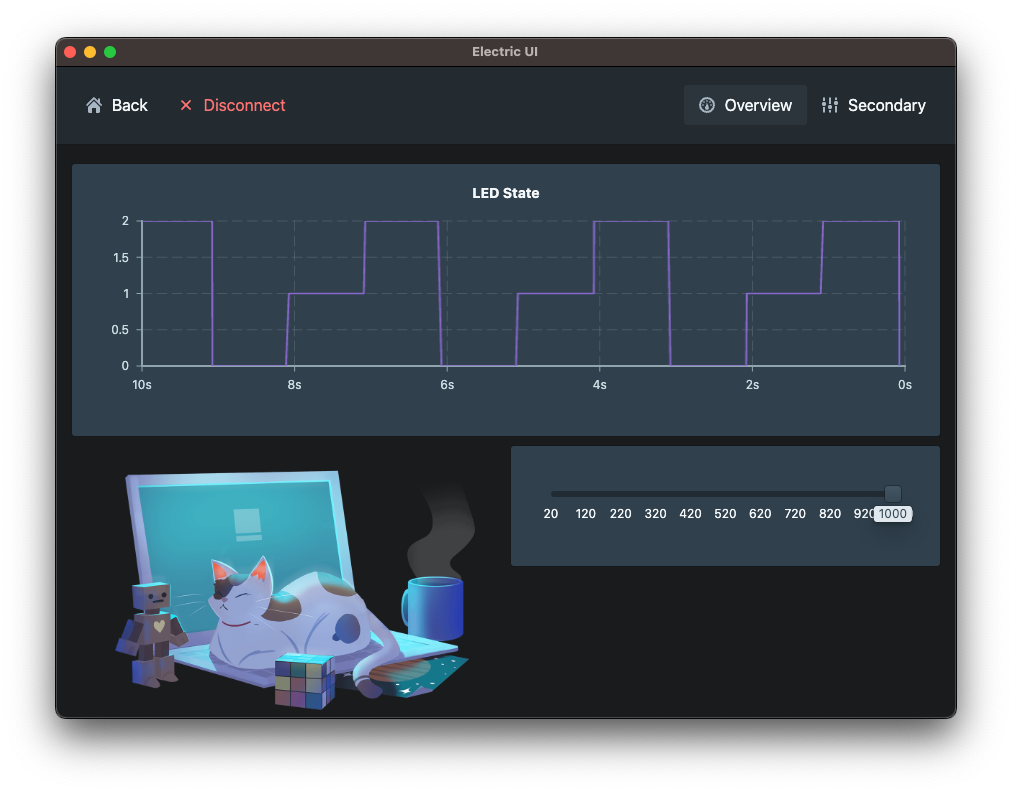
Task: Close the Electric UI window
Action: (70, 52)
